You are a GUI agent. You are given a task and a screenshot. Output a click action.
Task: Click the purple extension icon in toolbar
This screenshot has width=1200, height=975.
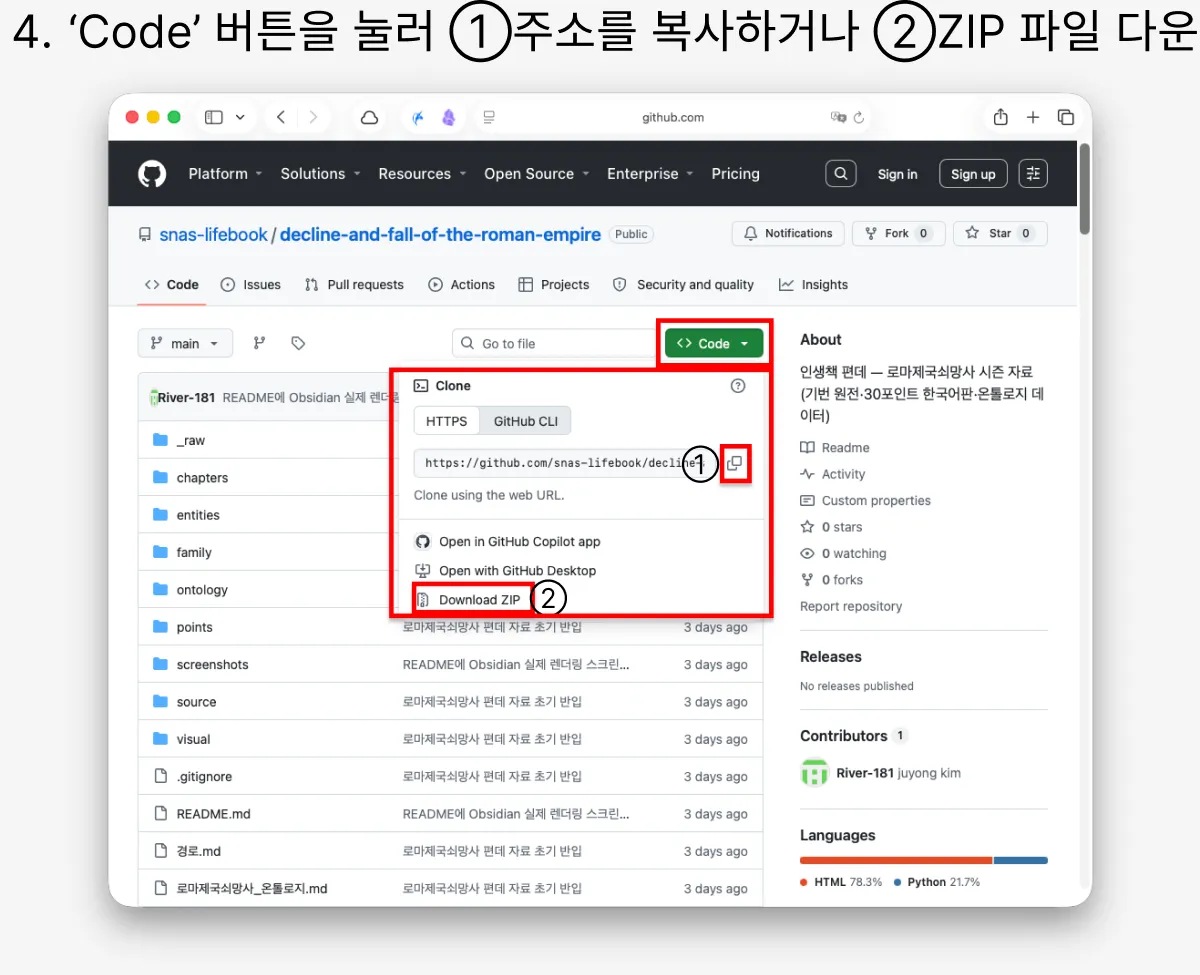point(449,117)
